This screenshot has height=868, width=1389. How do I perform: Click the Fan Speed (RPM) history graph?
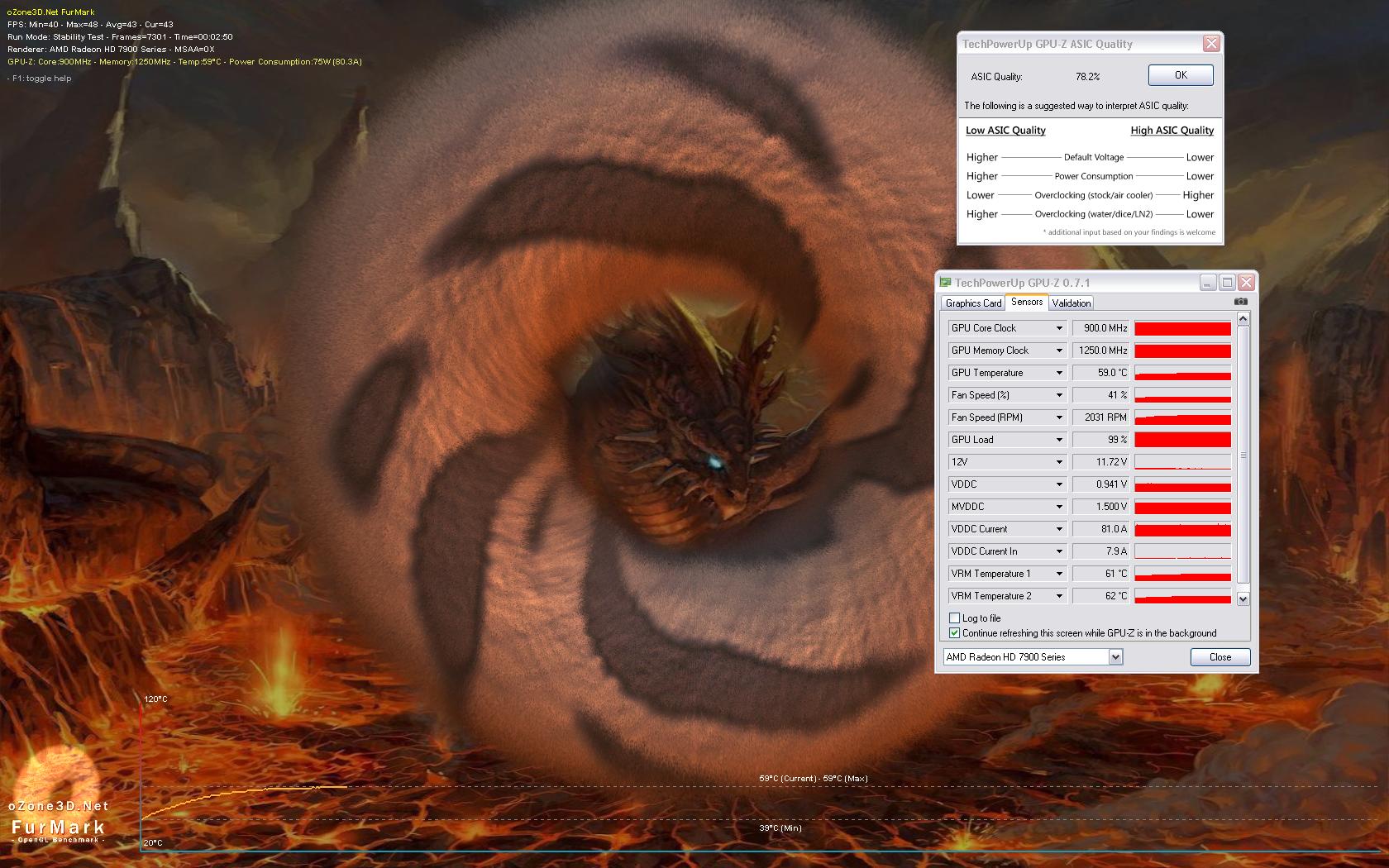tap(1182, 417)
